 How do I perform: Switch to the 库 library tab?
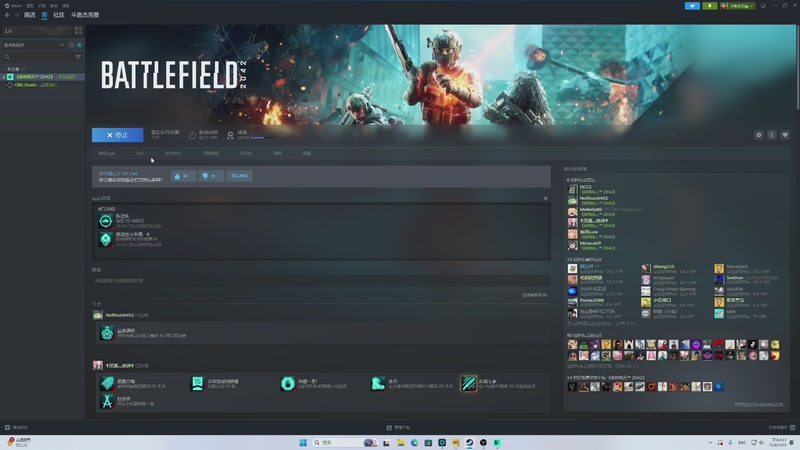pos(44,15)
